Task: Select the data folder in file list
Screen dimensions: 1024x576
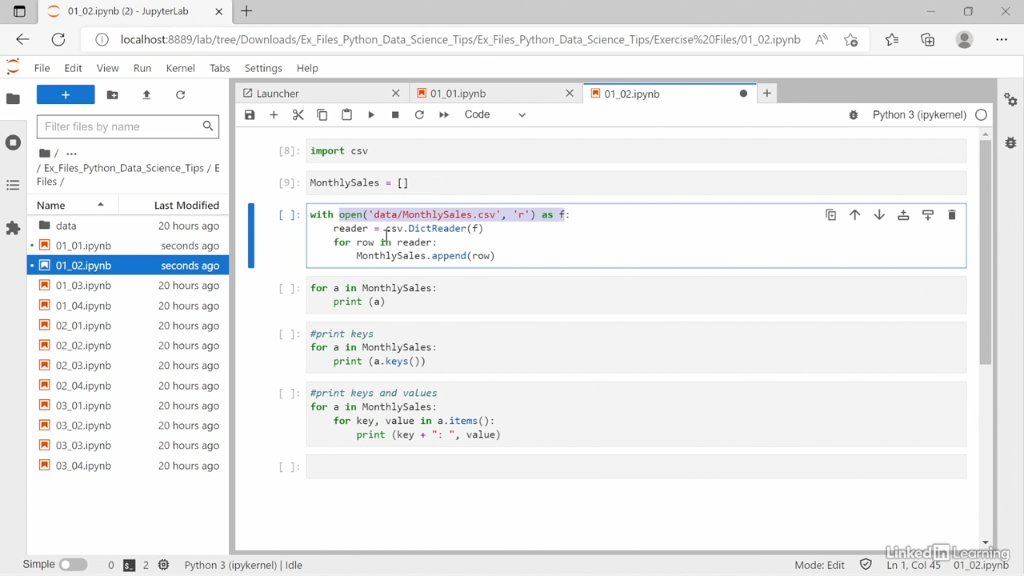Action: tap(128, 226)
